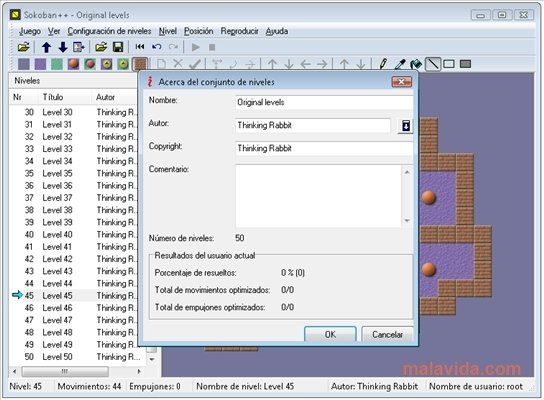Select the filled rectangle shape tool

tap(465, 64)
